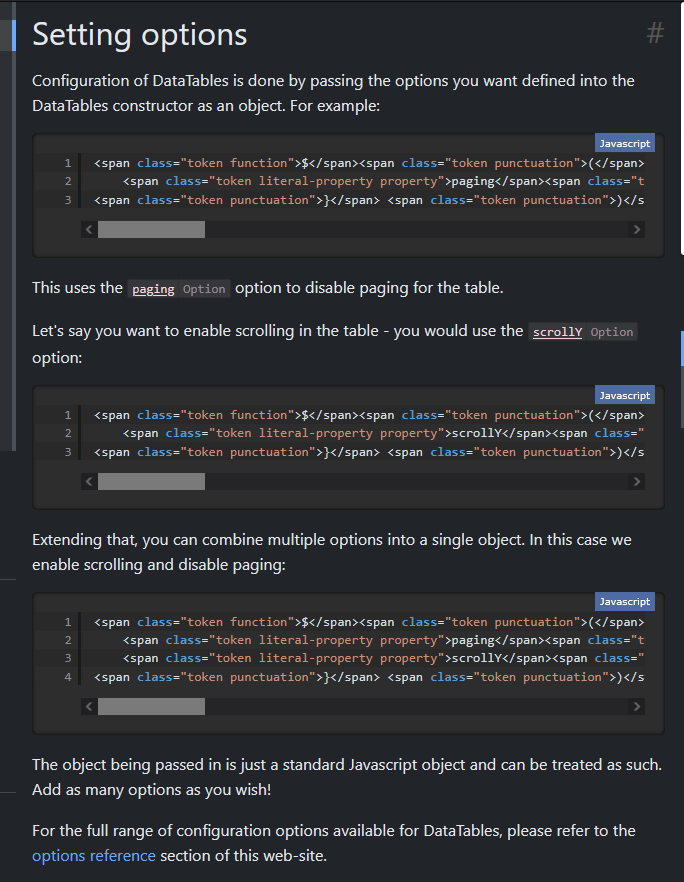Open the scrollY Option reference link
The image size is (684, 882).
[584, 332]
